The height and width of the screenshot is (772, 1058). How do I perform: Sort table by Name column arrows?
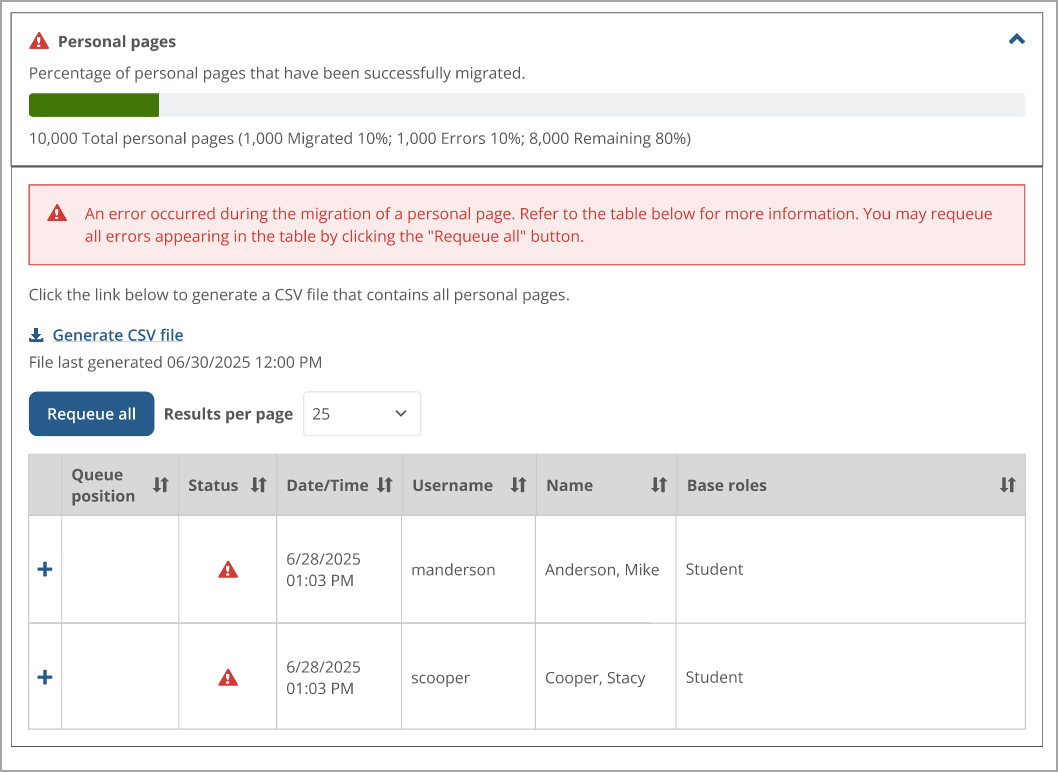(x=659, y=485)
